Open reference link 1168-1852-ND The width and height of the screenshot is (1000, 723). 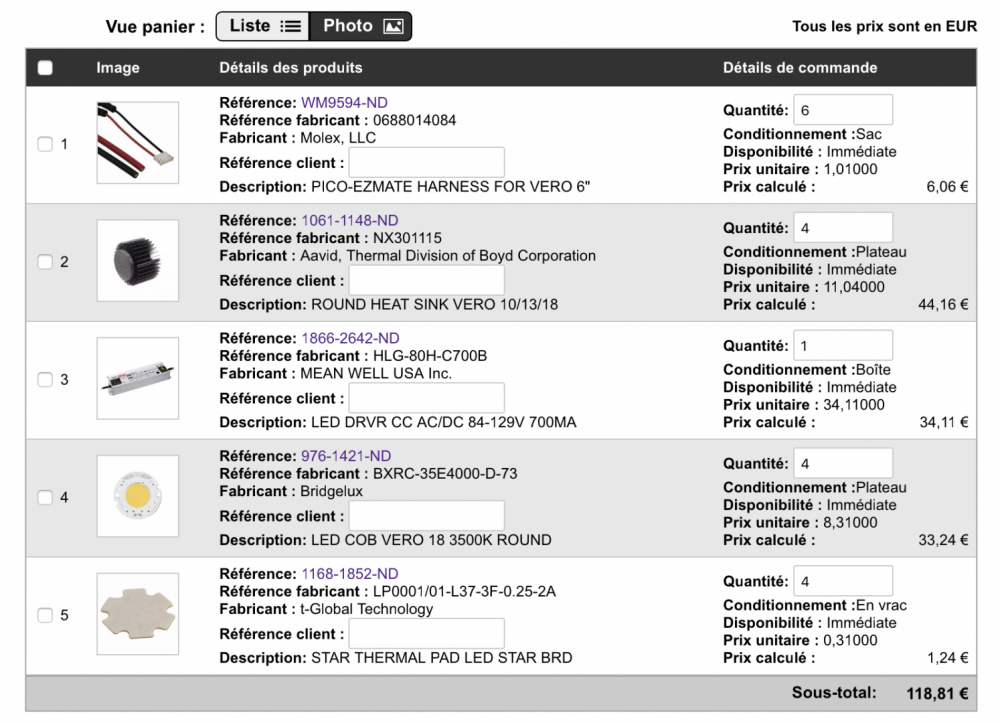point(350,574)
